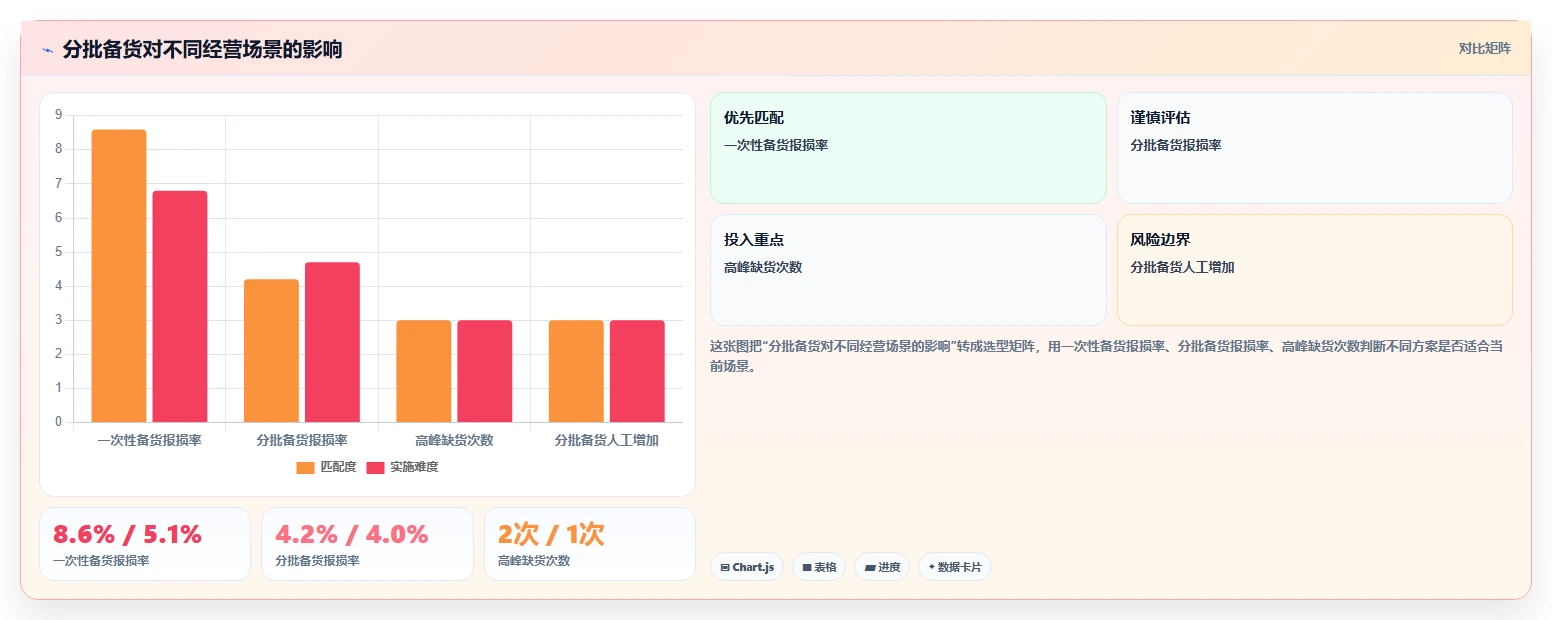Click the orange 分批备货人工增加 bar
Image resolution: width=1552 pixels, height=620 pixels.
[x=576, y=371]
